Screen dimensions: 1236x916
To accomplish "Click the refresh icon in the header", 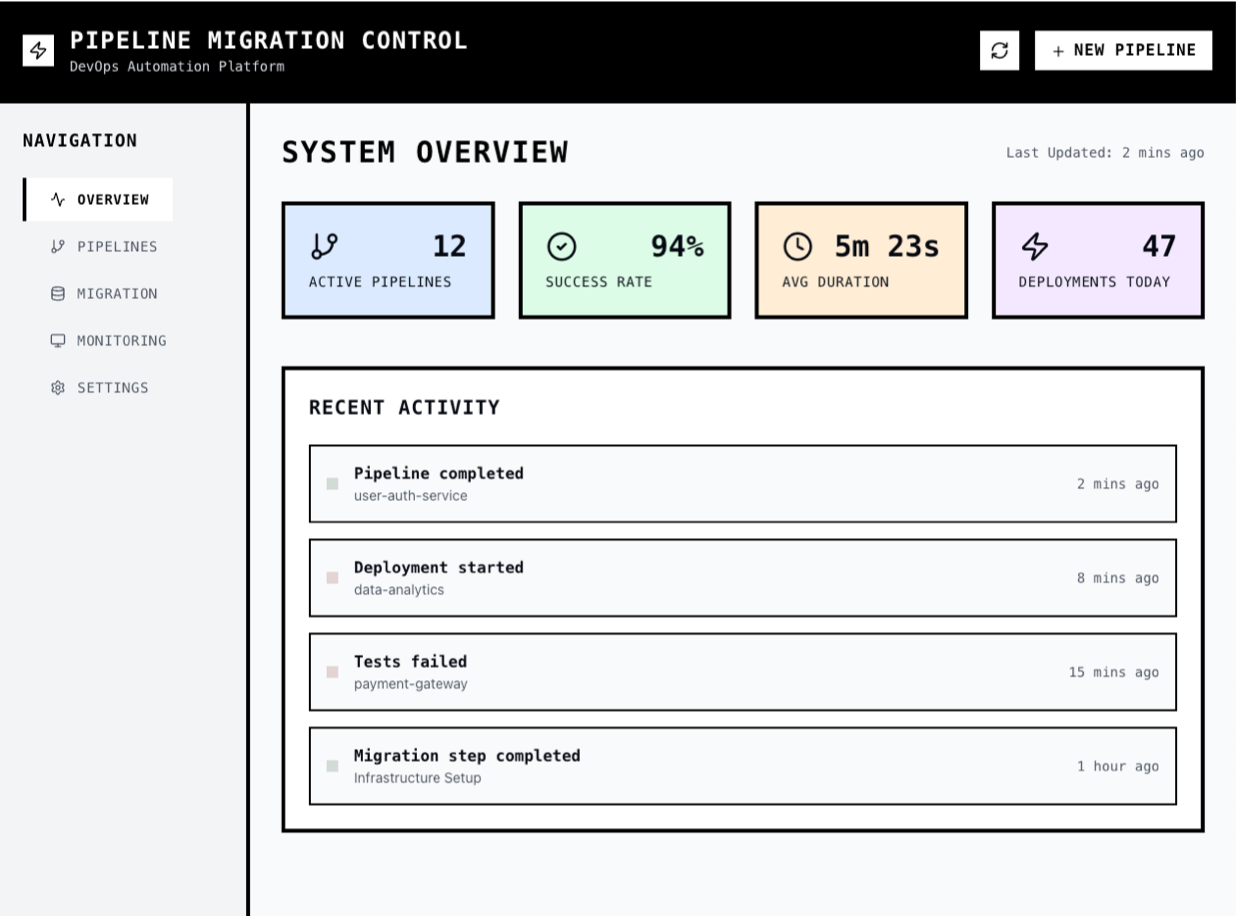I will (998, 51).
